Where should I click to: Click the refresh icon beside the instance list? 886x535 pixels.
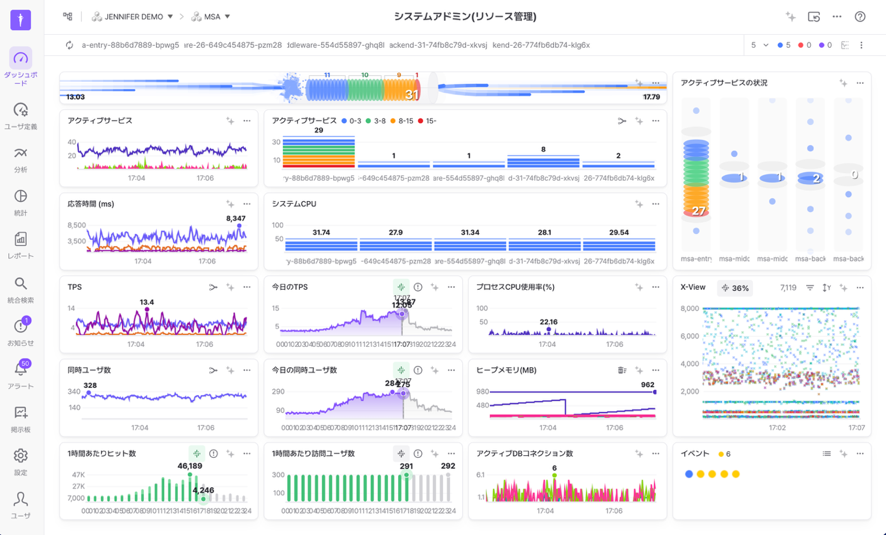(69, 45)
